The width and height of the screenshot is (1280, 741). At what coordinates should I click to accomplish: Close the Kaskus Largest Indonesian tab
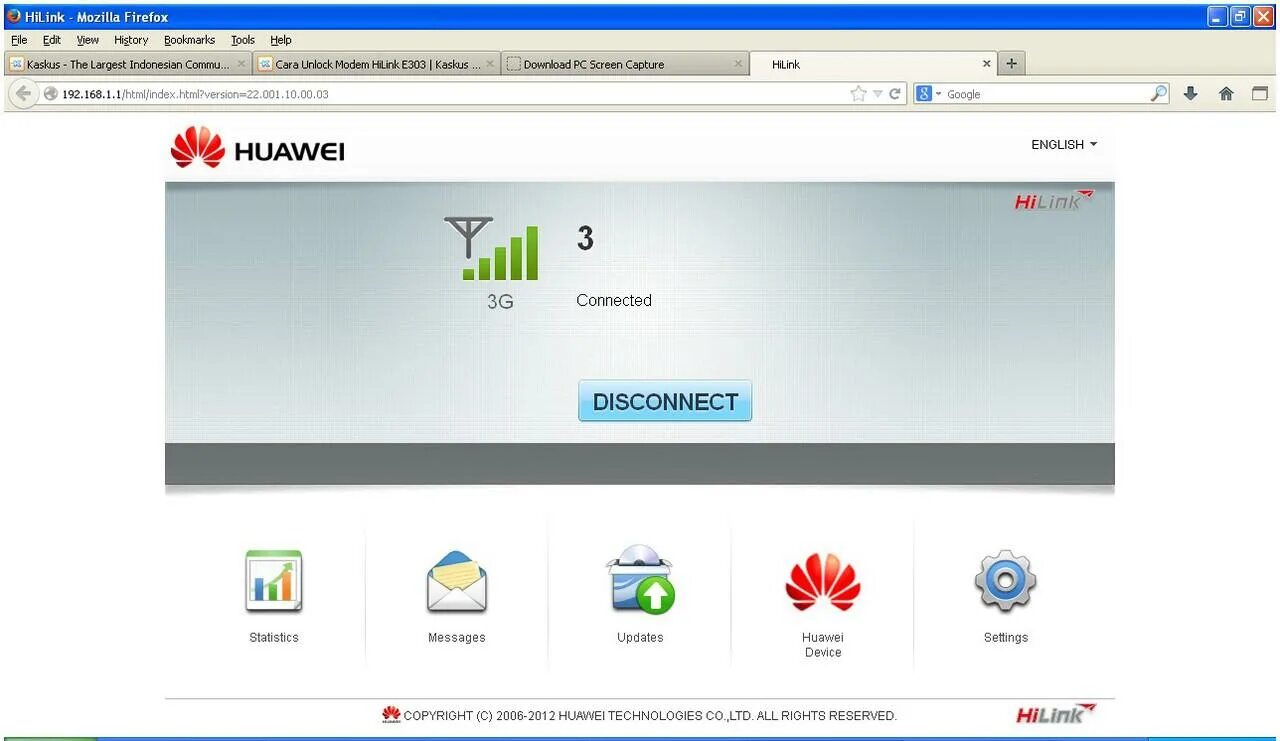click(x=241, y=64)
